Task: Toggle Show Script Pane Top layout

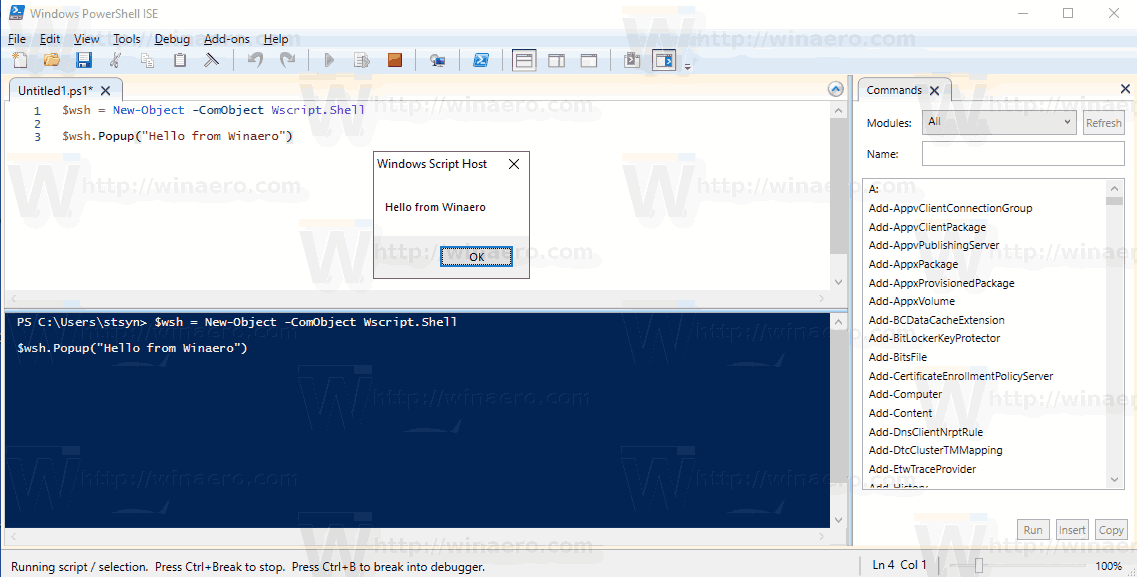Action: pos(524,60)
